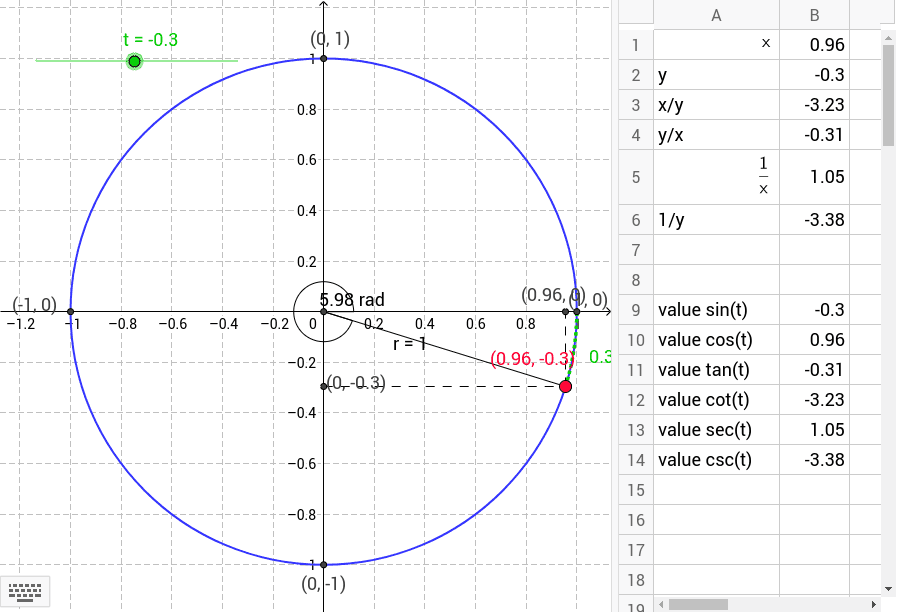Click the point at (0, -1) at bottom
This screenshot has width=898, height=614.
(324, 565)
